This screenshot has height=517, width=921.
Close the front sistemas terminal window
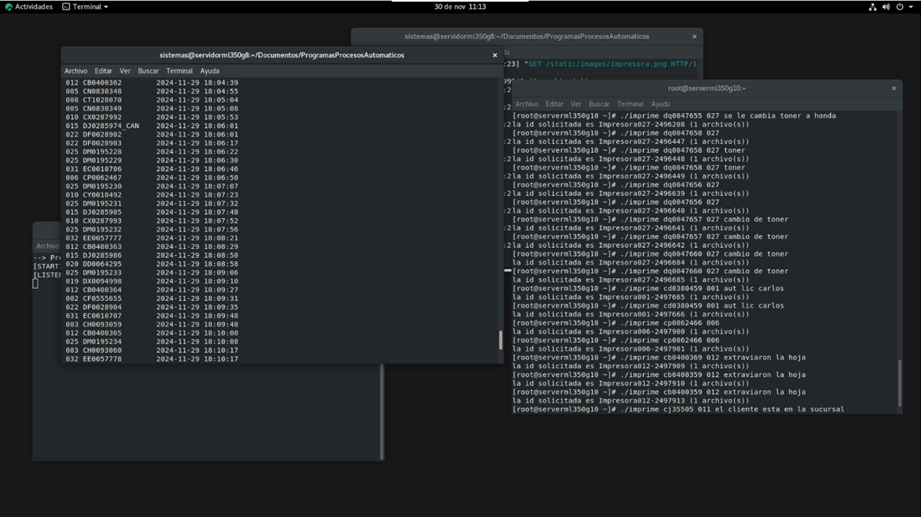[x=495, y=55]
